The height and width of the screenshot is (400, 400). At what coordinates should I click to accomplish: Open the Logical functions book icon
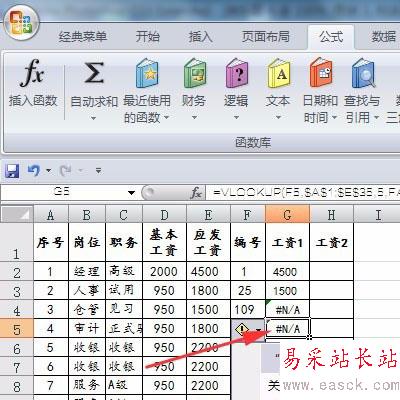click(237, 73)
